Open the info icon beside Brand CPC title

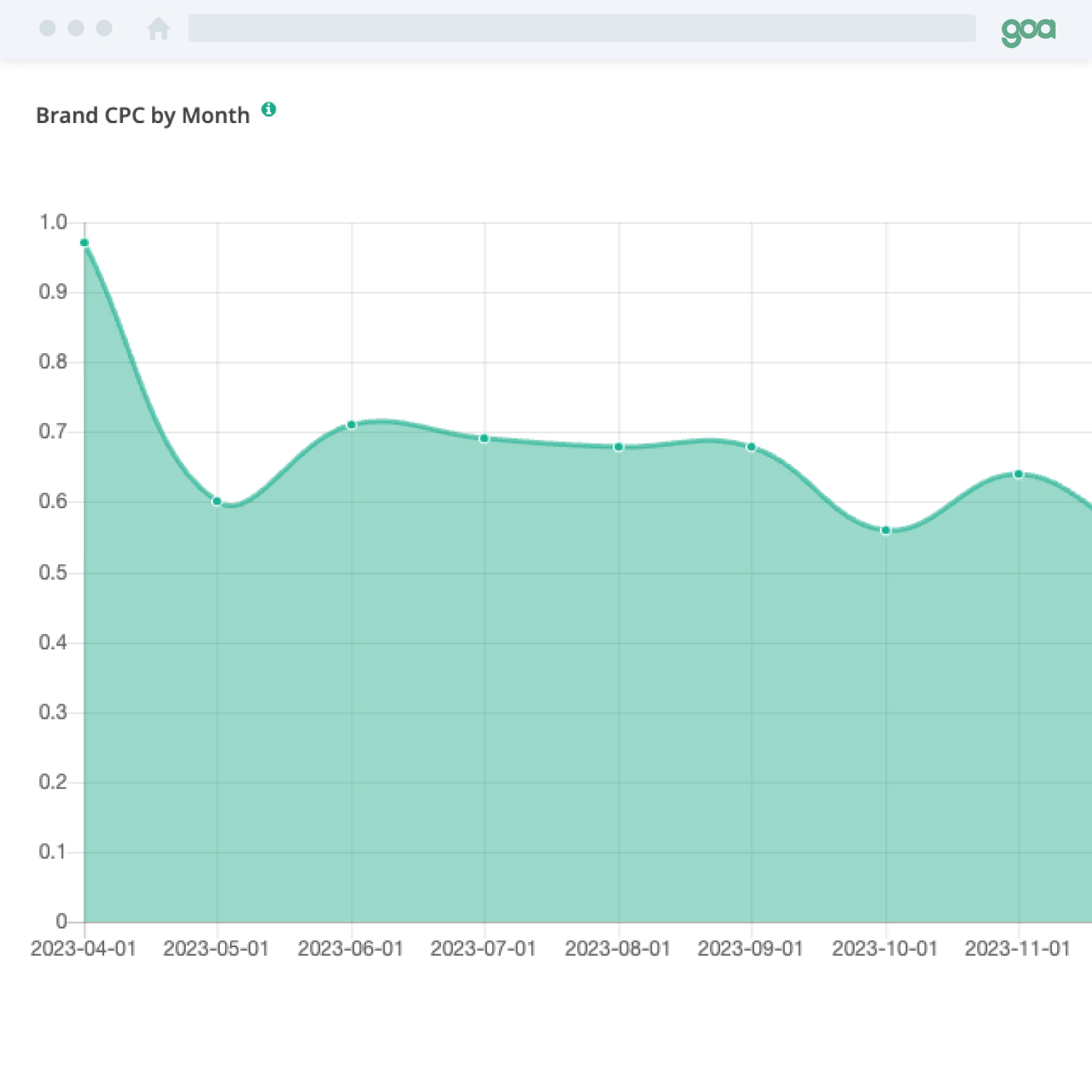(269, 109)
